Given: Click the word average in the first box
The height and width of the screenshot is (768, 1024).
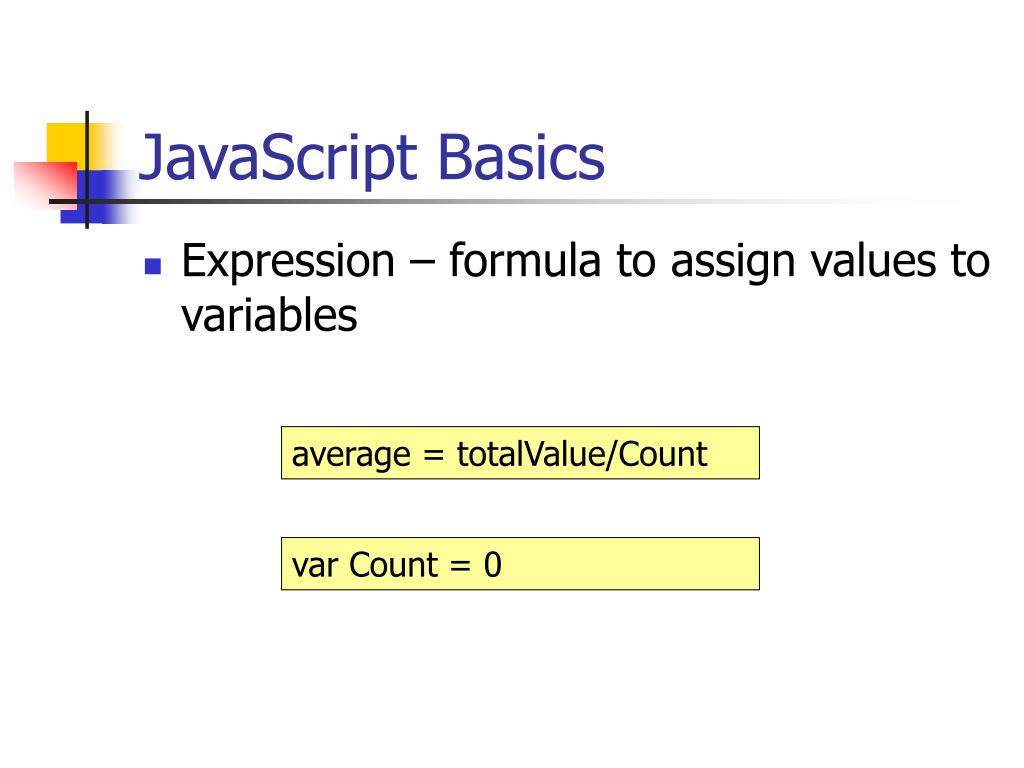Looking at the screenshot, I should [351, 455].
